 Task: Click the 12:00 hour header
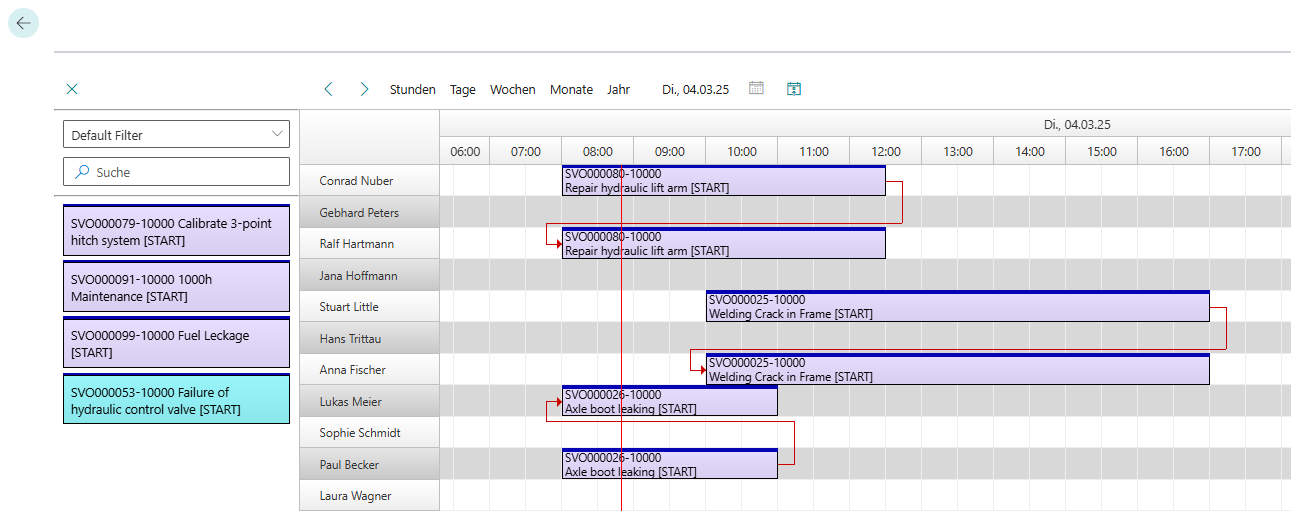point(886,152)
